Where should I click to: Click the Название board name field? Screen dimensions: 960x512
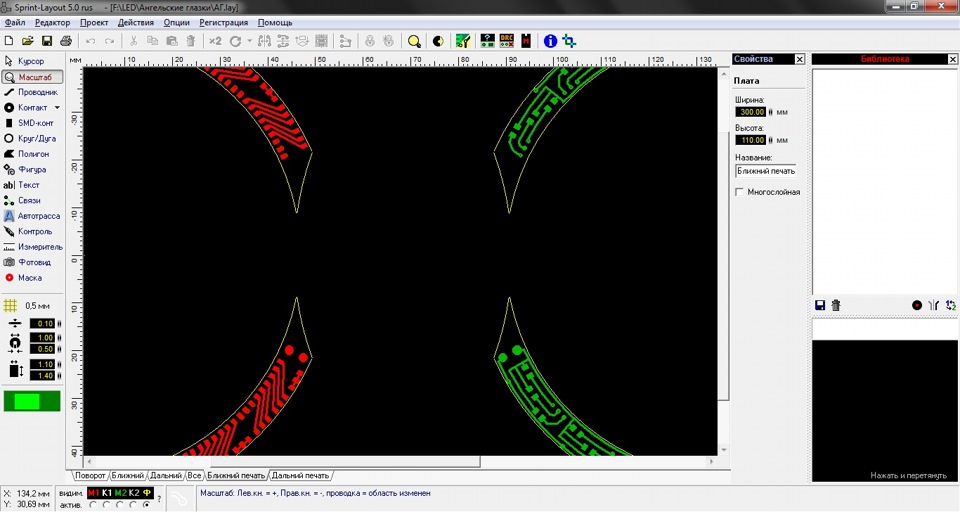[x=765, y=171]
